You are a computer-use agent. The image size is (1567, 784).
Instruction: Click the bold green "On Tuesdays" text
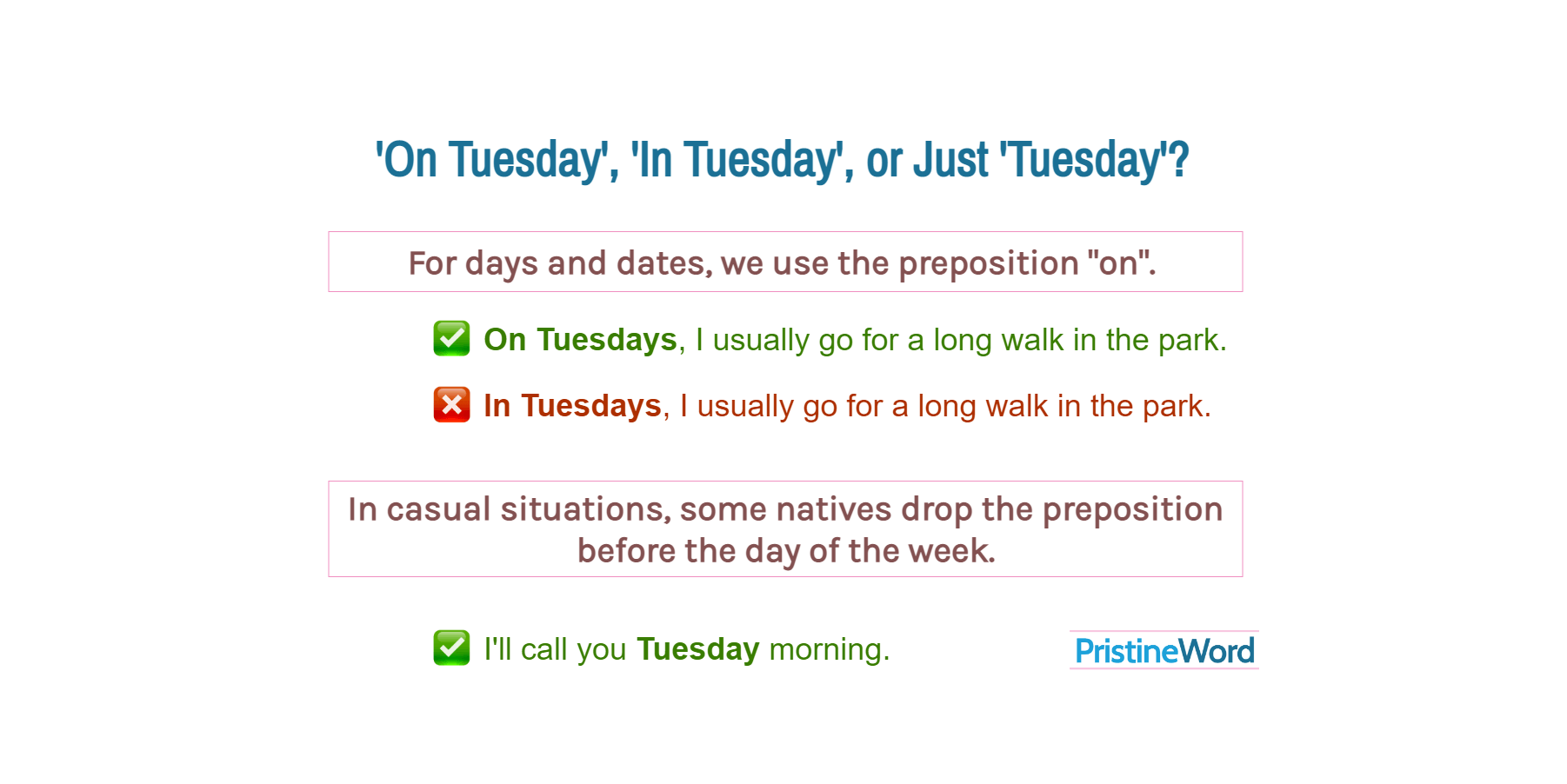coord(580,340)
